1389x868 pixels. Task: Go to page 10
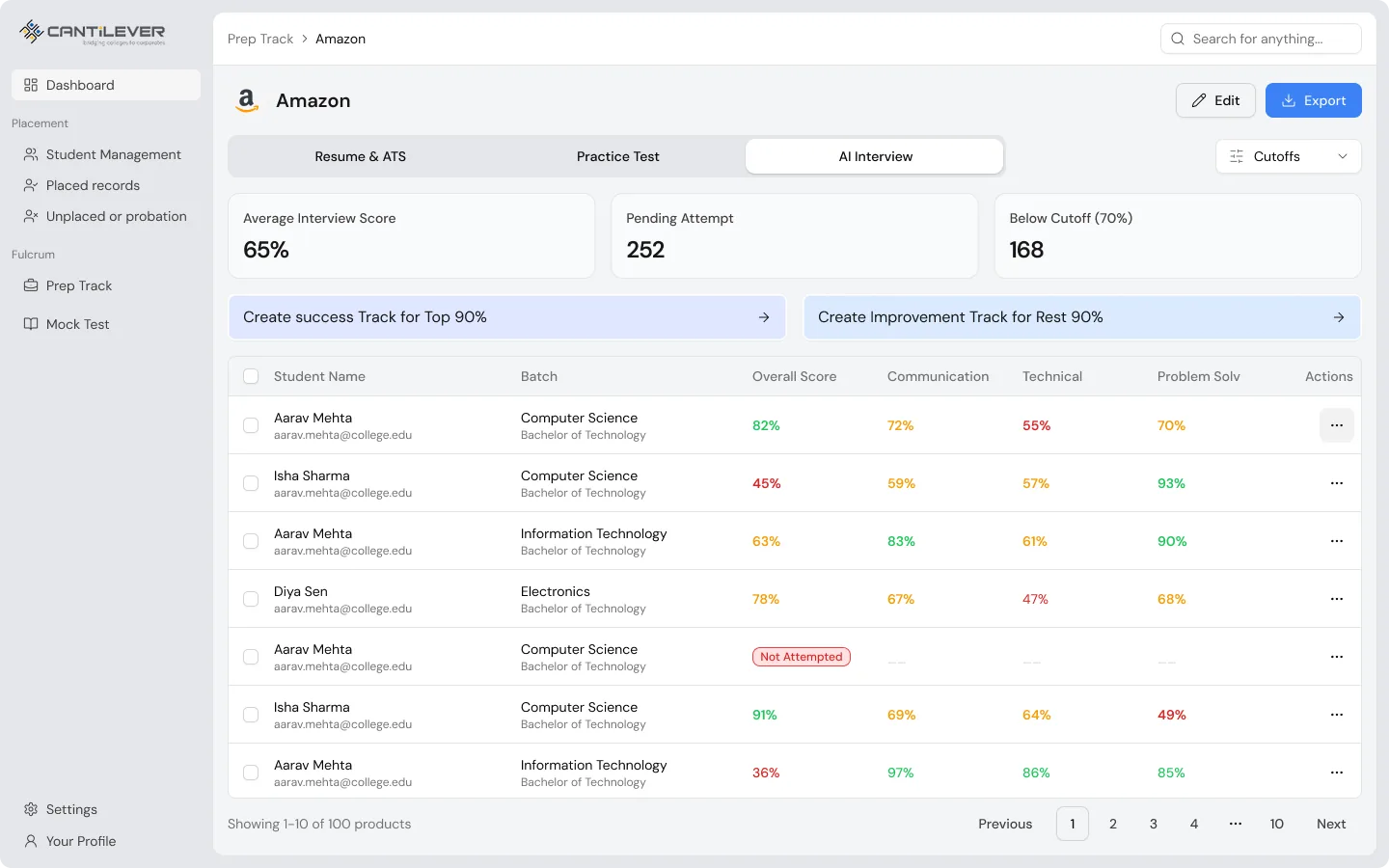(1276, 824)
